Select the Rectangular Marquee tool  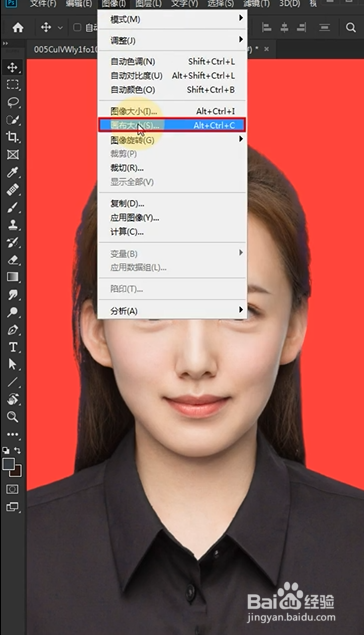coord(13,85)
